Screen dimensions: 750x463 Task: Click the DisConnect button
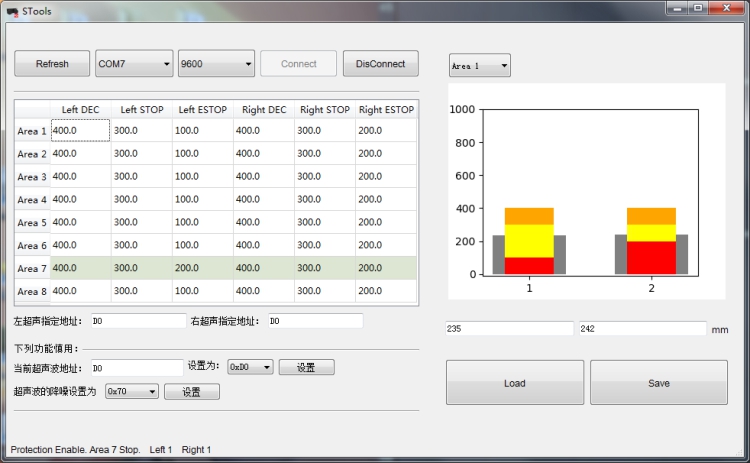380,64
